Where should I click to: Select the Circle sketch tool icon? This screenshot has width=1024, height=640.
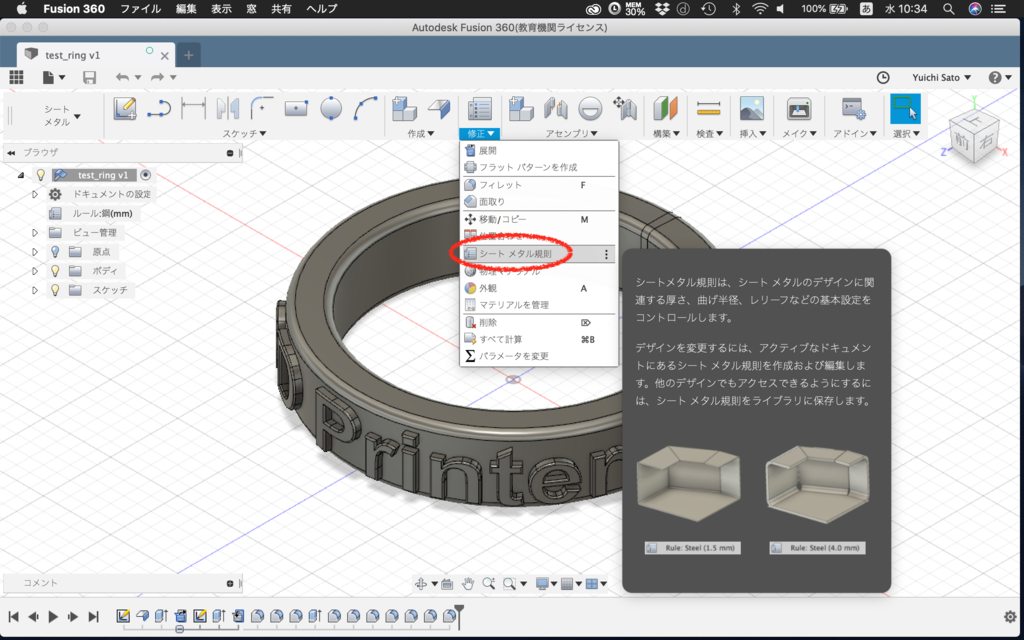pyautogui.click(x=331, y=108)
